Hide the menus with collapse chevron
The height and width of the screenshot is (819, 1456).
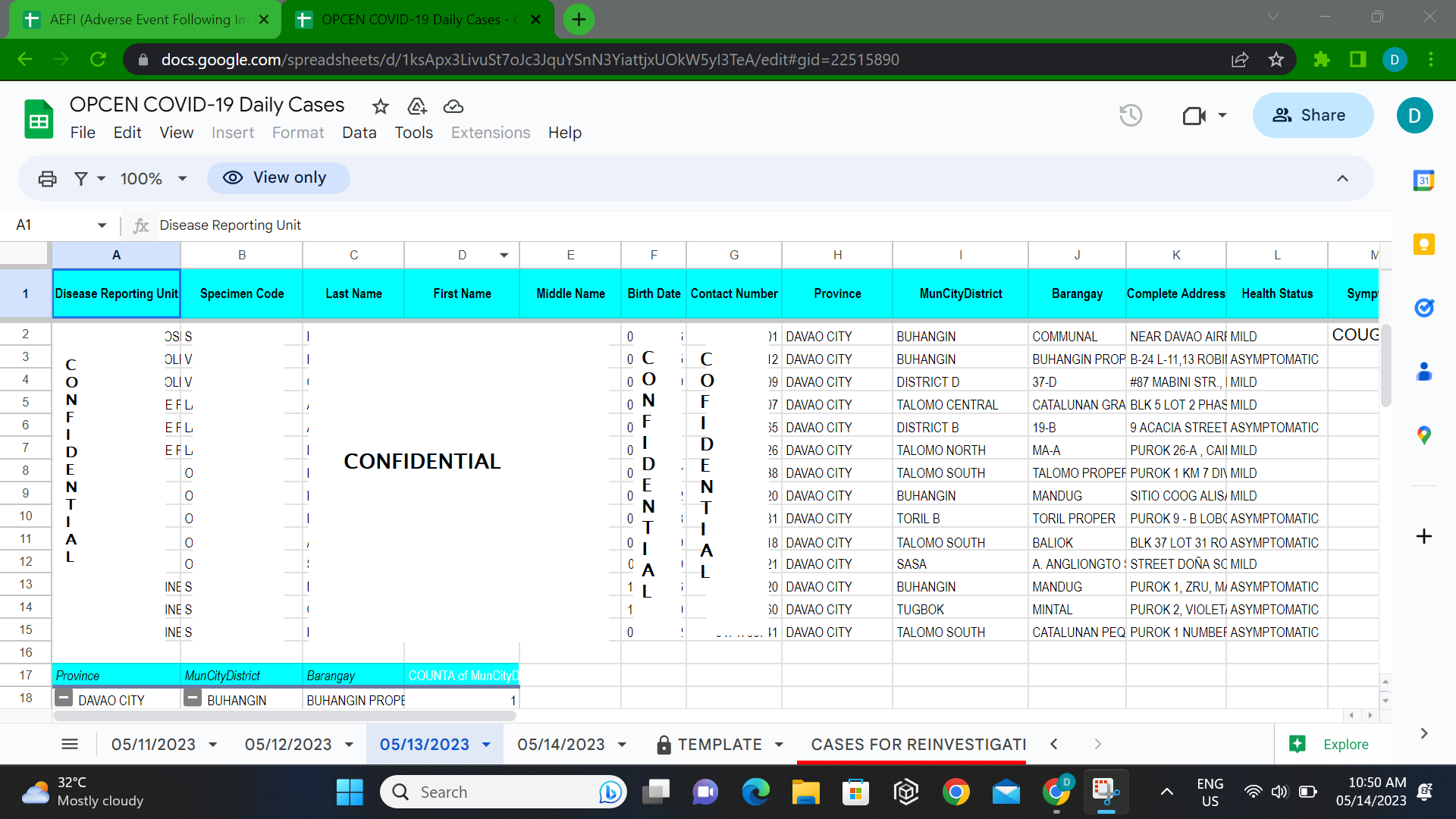[1342, 179]
